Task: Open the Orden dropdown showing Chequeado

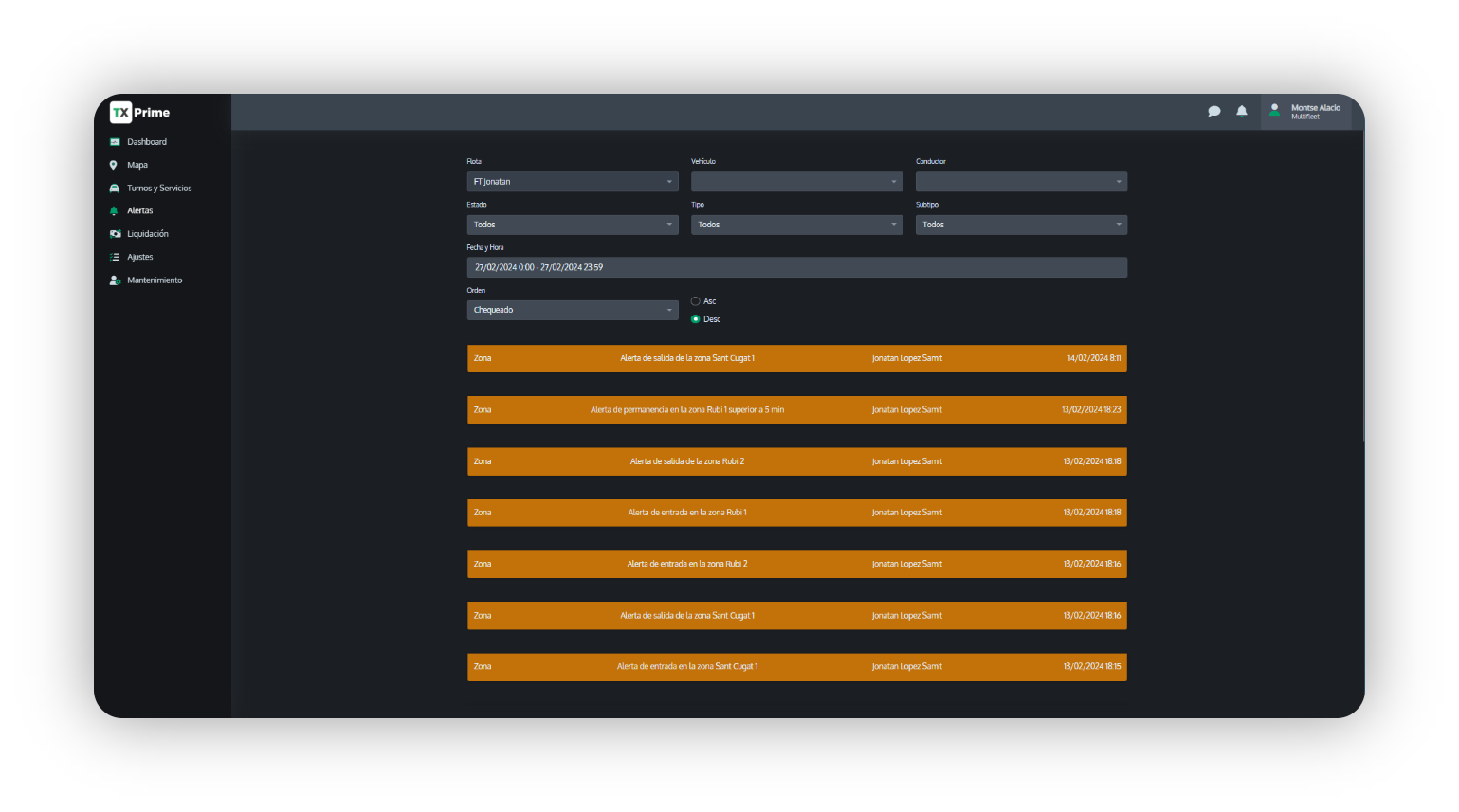Action: pyautogui.click(x=573, y=310)
